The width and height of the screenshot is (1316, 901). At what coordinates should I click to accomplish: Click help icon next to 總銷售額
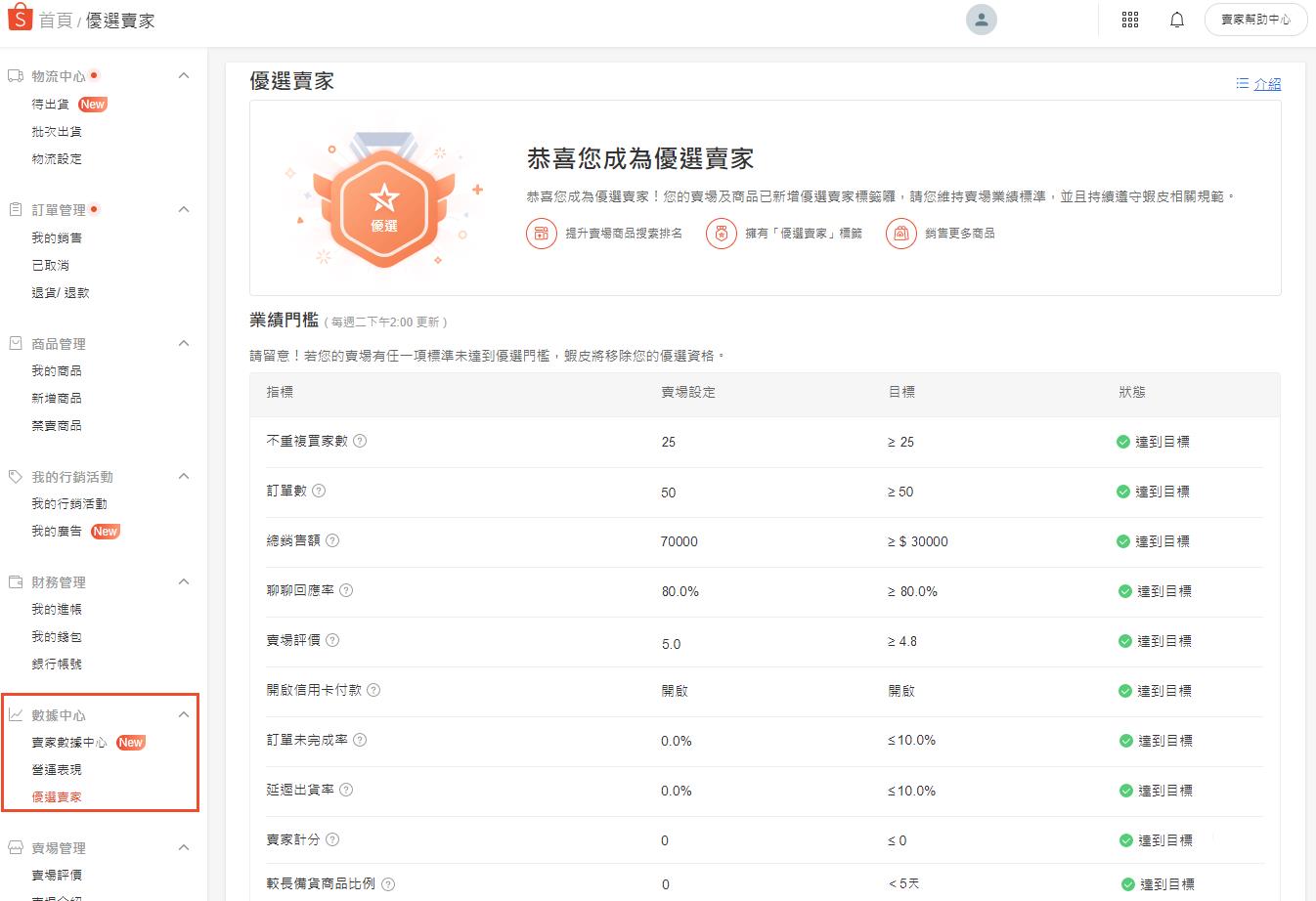pyautogui.click(x=332, y=540)
